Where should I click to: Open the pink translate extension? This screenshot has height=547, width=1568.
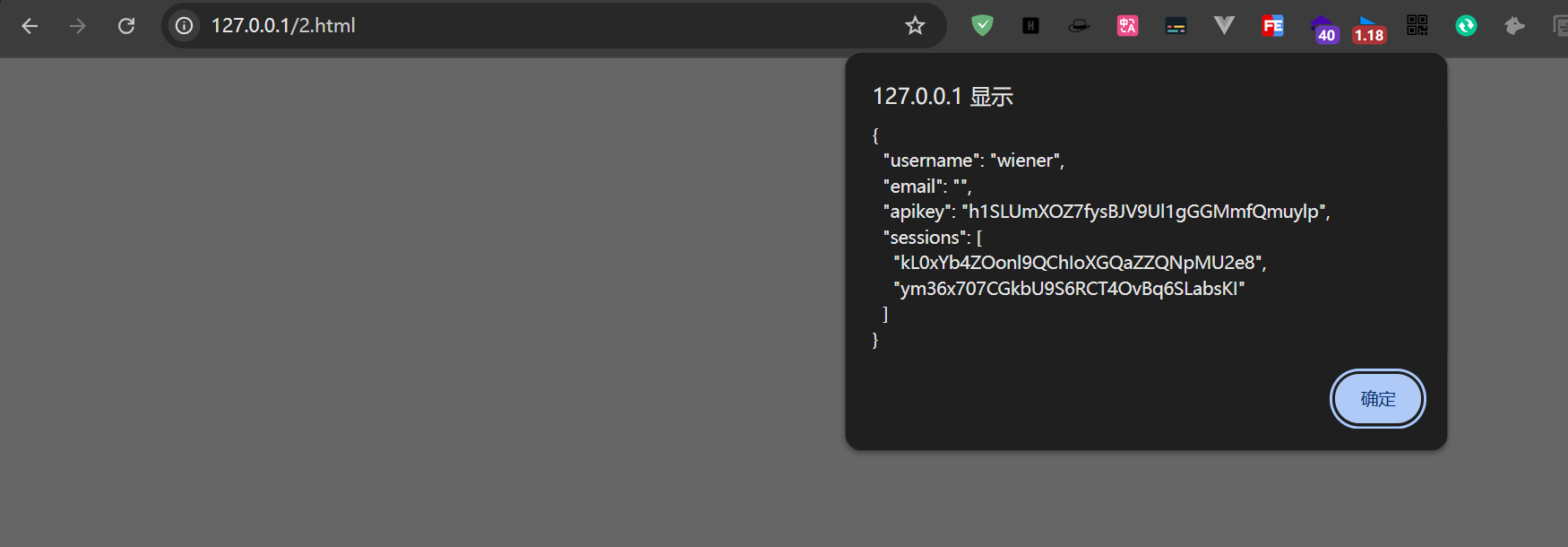point(1127,26)
